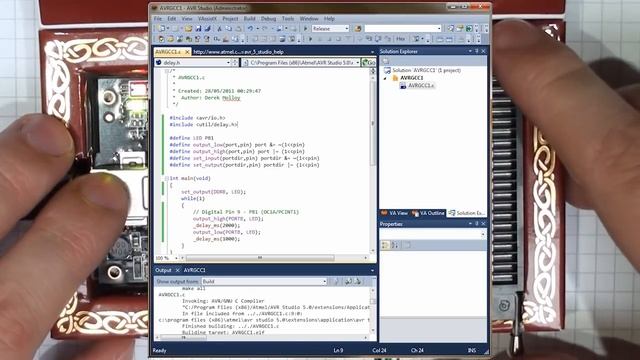The height and width of the screenshot is (360, 640).
Task: Click the Alphabetical sort icon in Properties
Action: tap(395, 245)
